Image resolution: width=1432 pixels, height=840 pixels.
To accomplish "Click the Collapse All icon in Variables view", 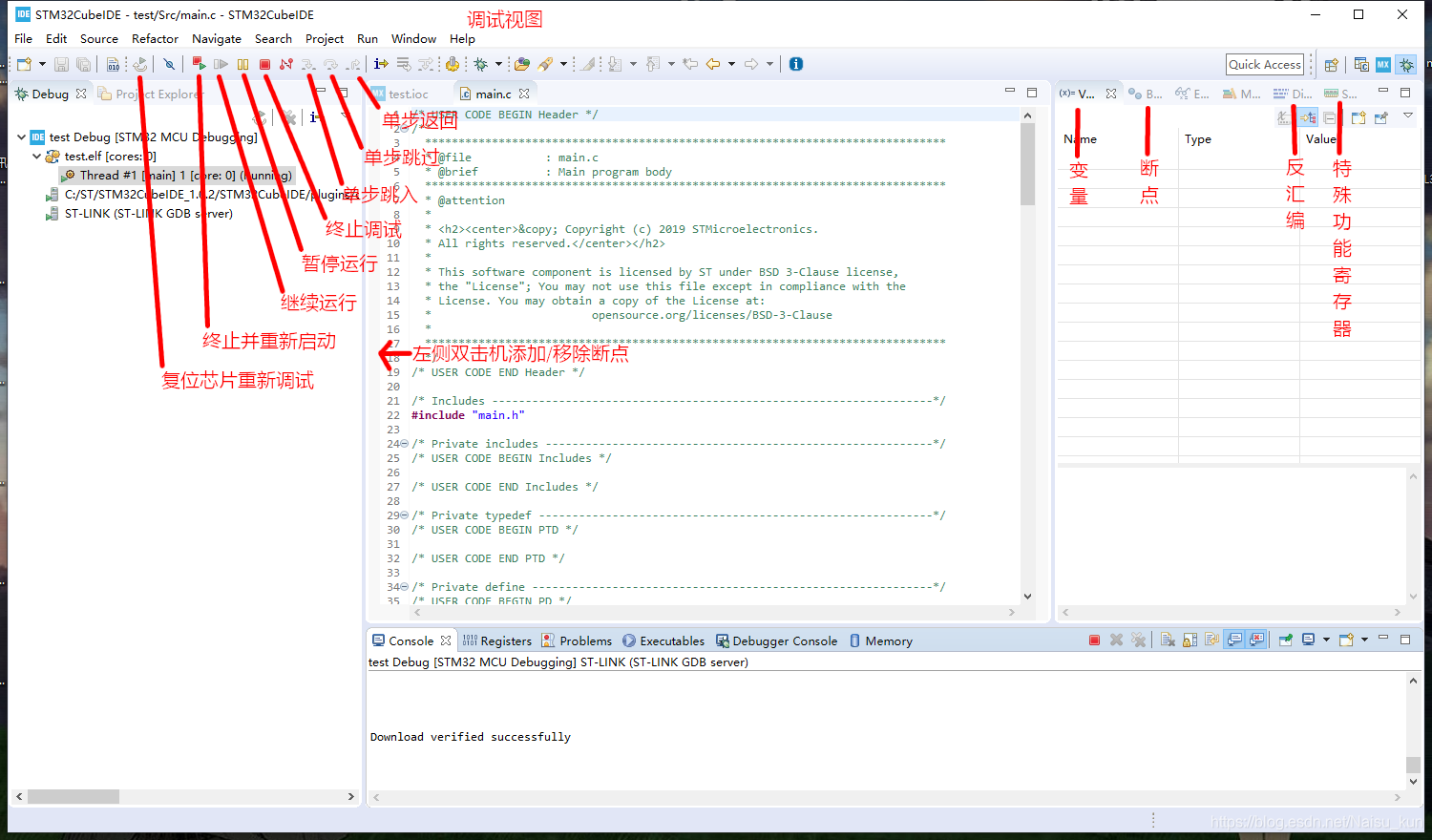I will pos(1330,117).
